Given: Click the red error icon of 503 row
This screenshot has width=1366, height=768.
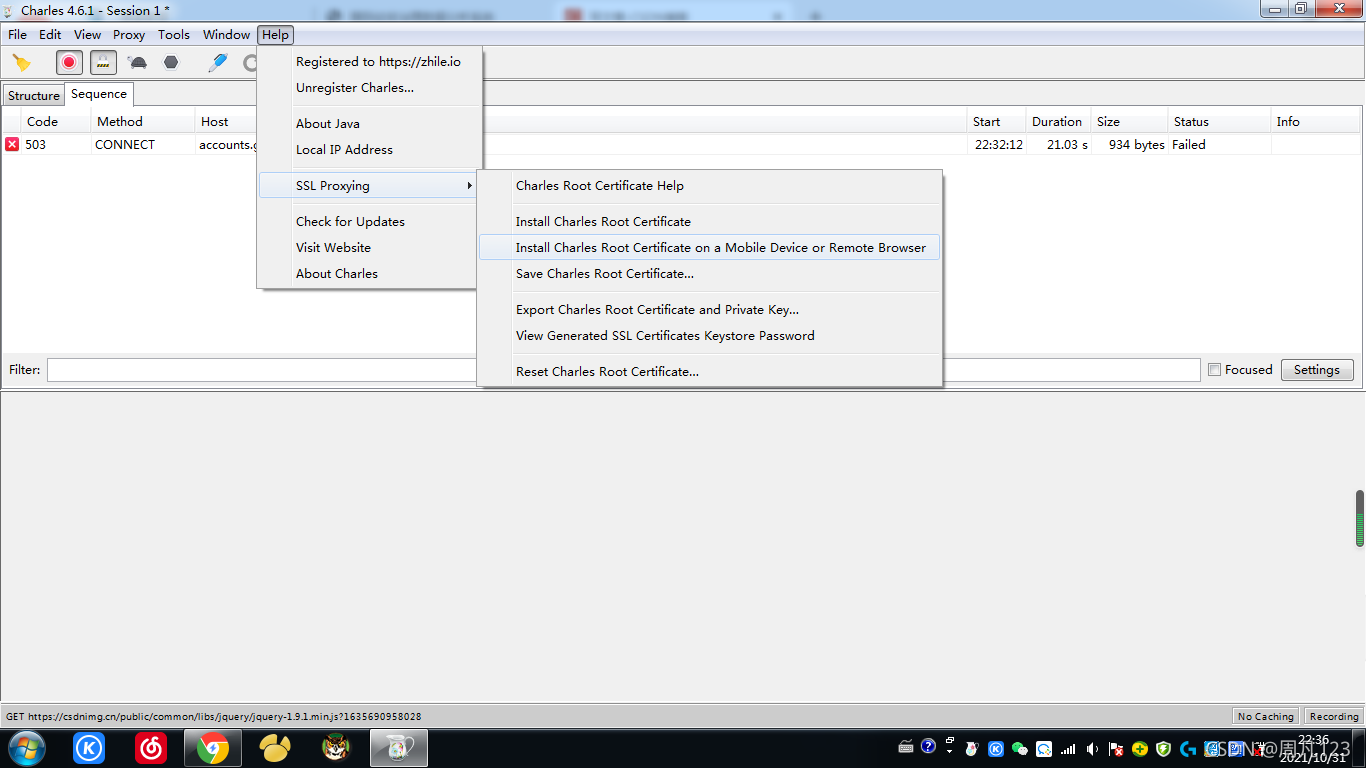Looking at the screenshot, I should click(12, 144).
